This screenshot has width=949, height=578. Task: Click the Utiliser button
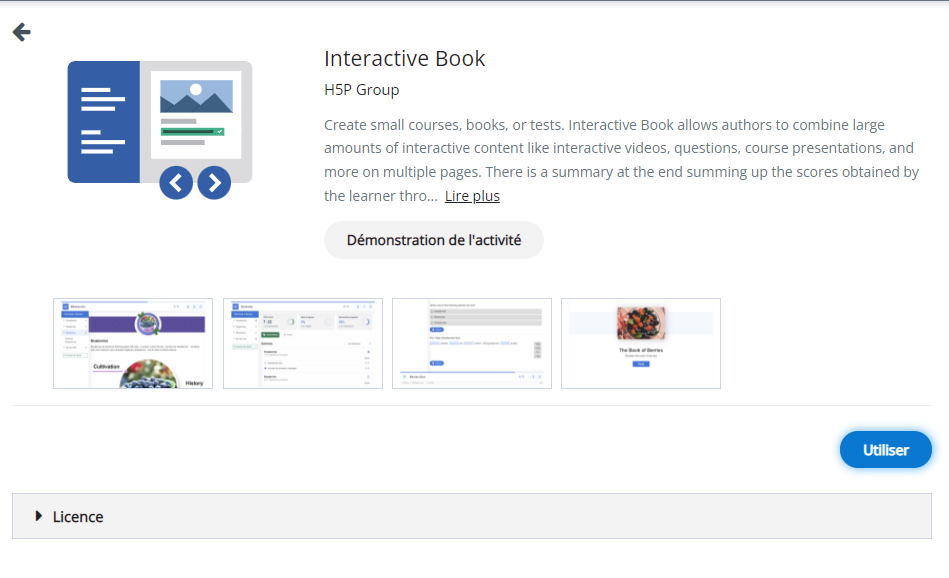point(885,450)
